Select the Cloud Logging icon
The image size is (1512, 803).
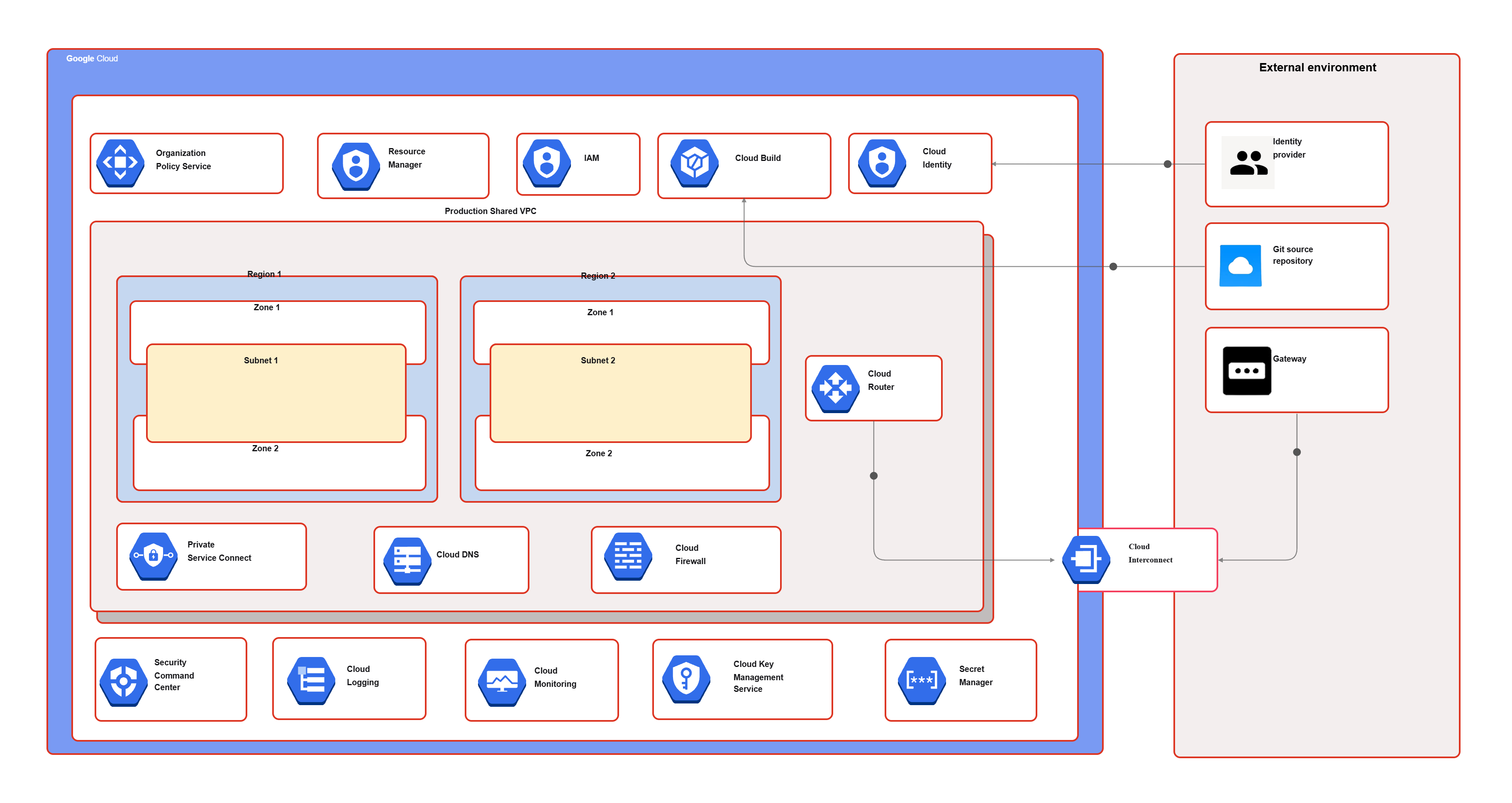point(311,680)
